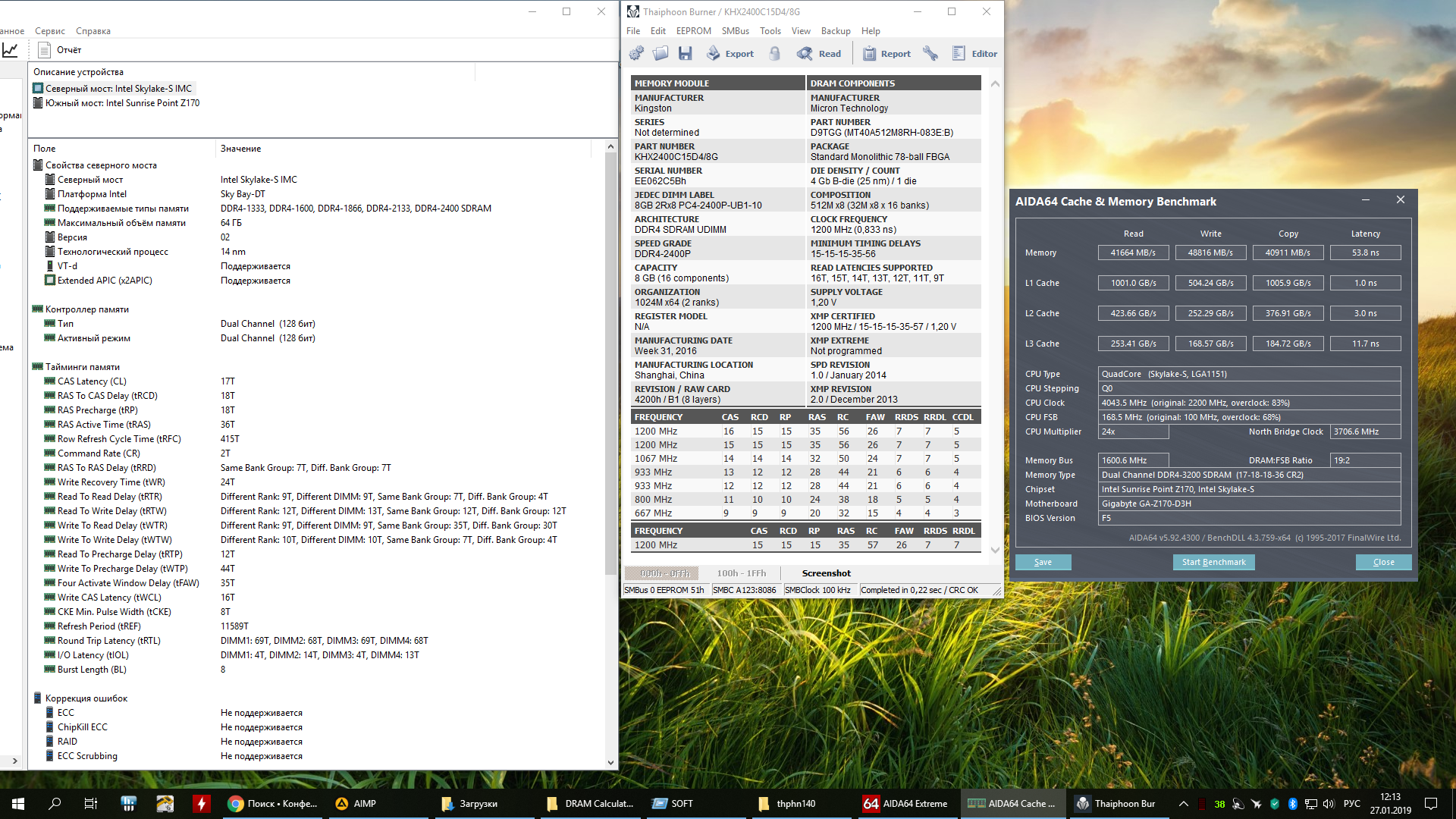Open the EEPROM menu in Thaiphoon Burner
This screenshot has width=1456, height=819.
(x=693, y=31)
